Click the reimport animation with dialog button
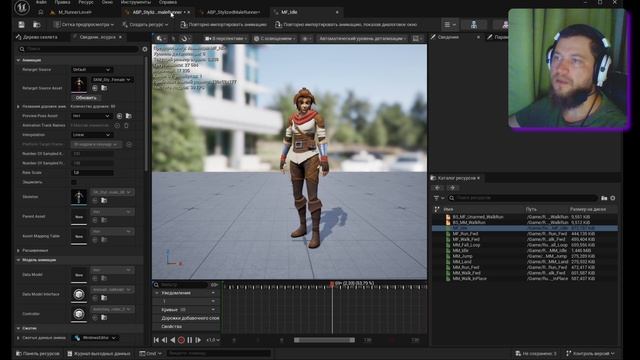640x360 pixels. [x=346, y=24]
